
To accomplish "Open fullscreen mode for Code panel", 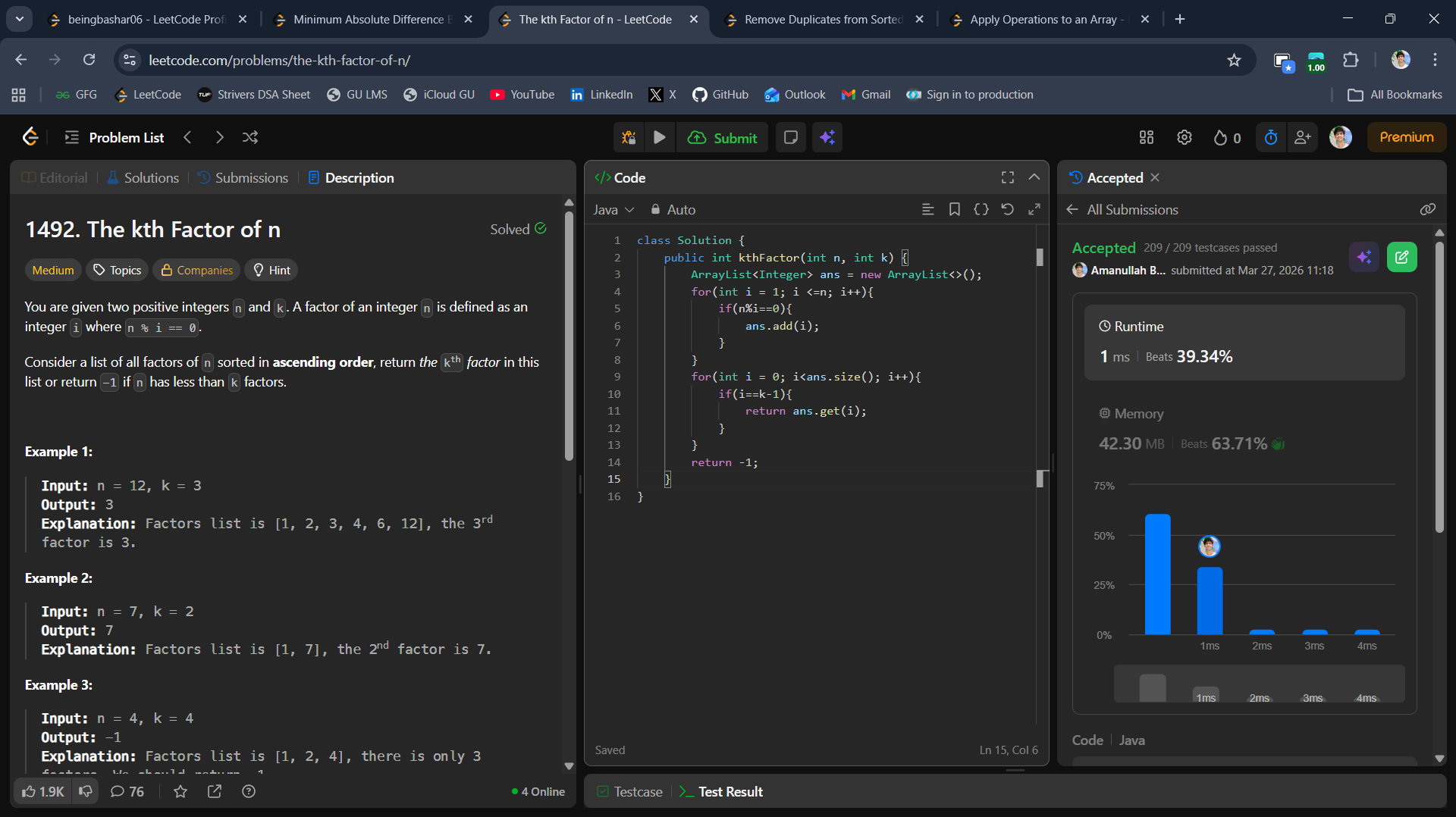I will (x=1007, y=177).
